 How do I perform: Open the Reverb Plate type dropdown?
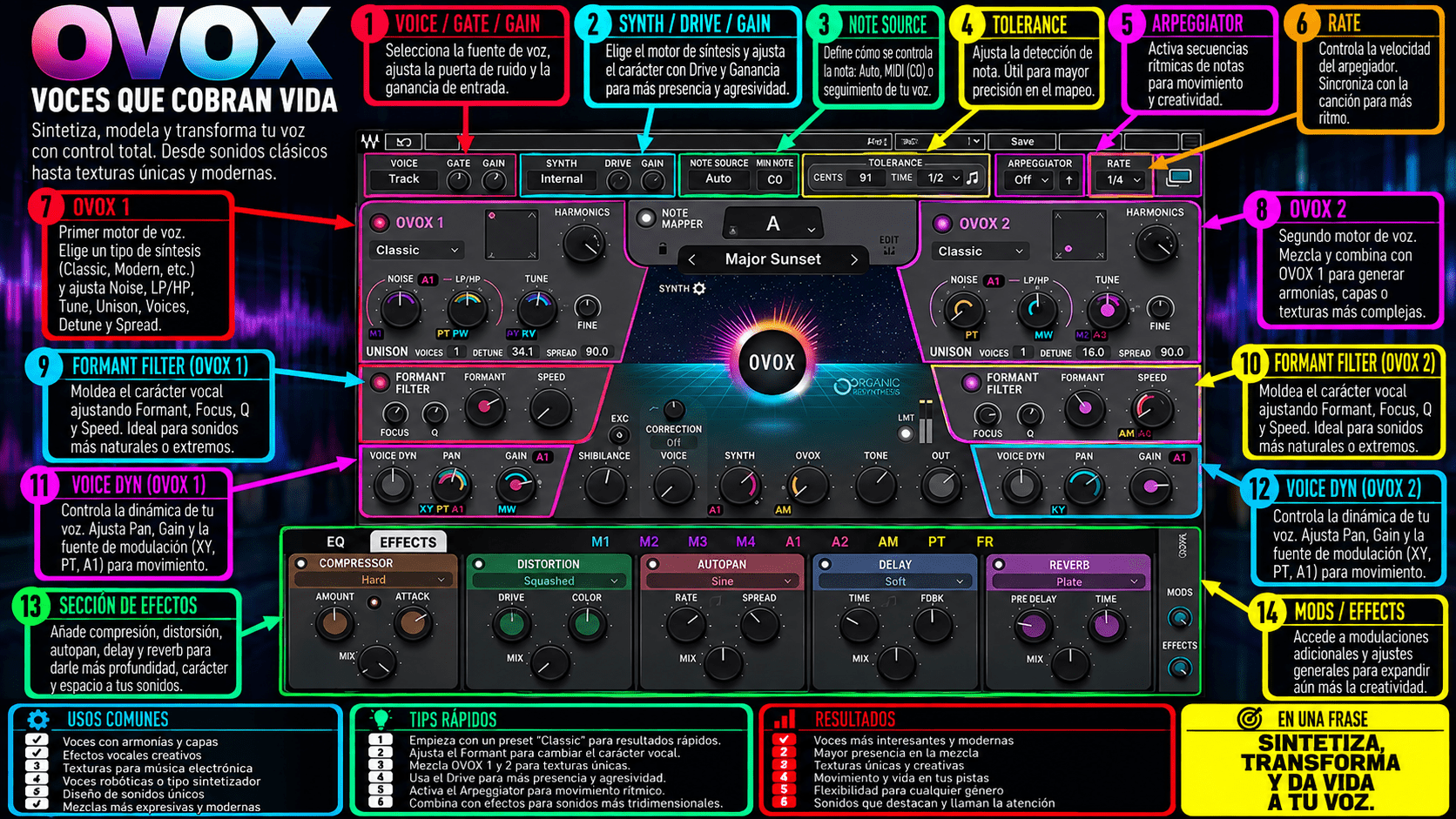pos(1069,581)
